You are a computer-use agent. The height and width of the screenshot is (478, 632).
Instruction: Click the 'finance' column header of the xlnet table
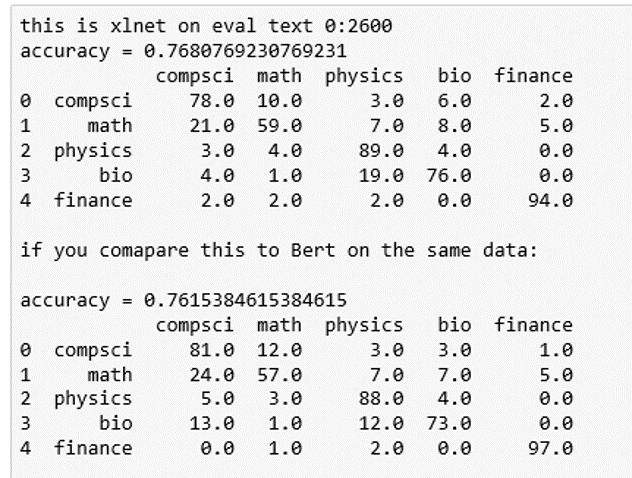[x=534, y=76]
